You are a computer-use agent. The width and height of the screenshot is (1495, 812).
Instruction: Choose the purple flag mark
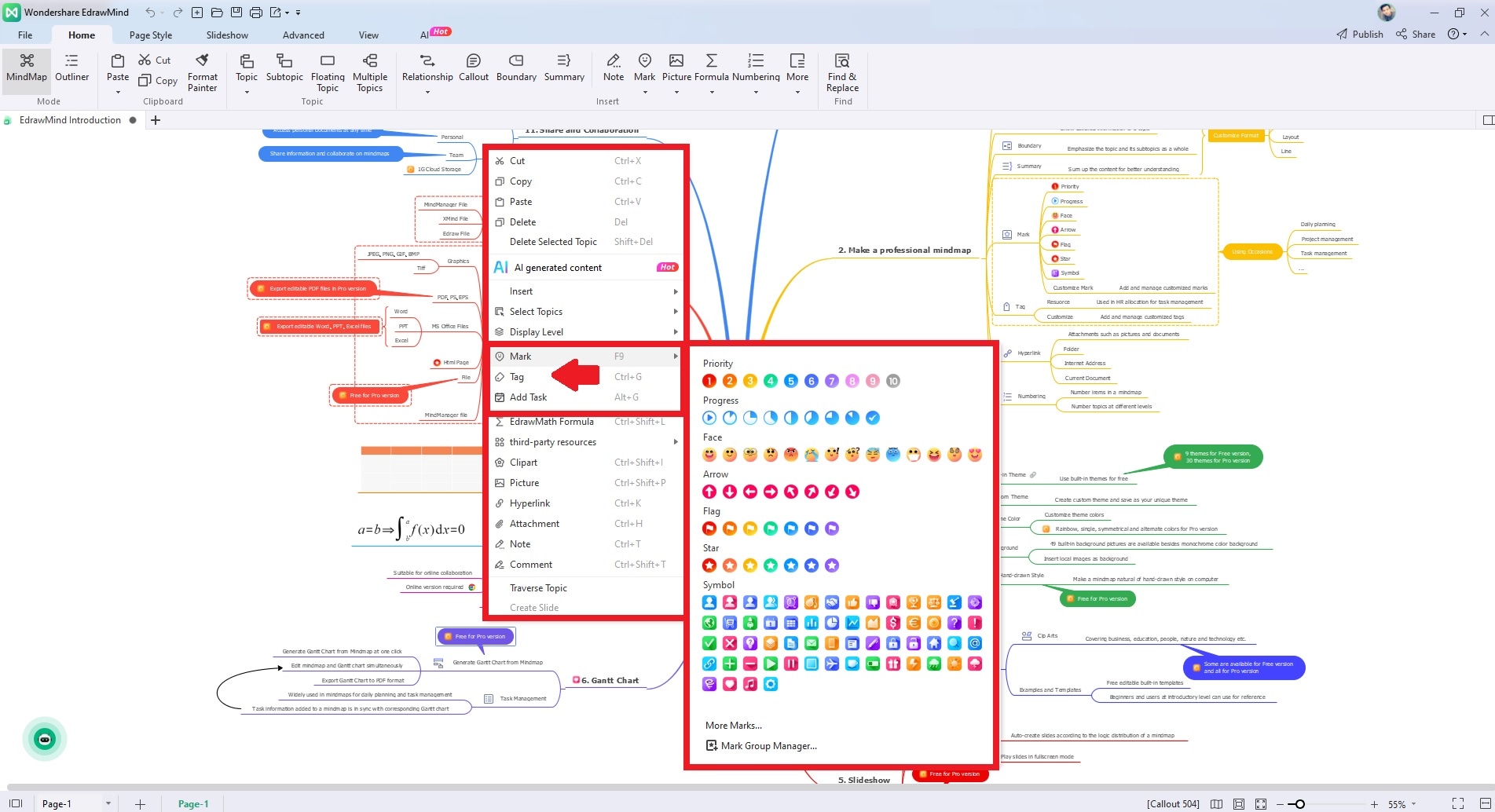pos(832,529)
